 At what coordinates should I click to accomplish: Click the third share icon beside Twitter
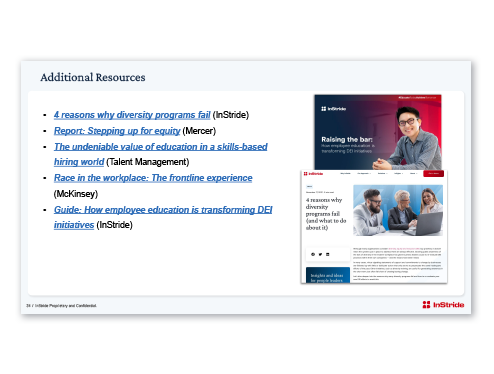(328, 254)
